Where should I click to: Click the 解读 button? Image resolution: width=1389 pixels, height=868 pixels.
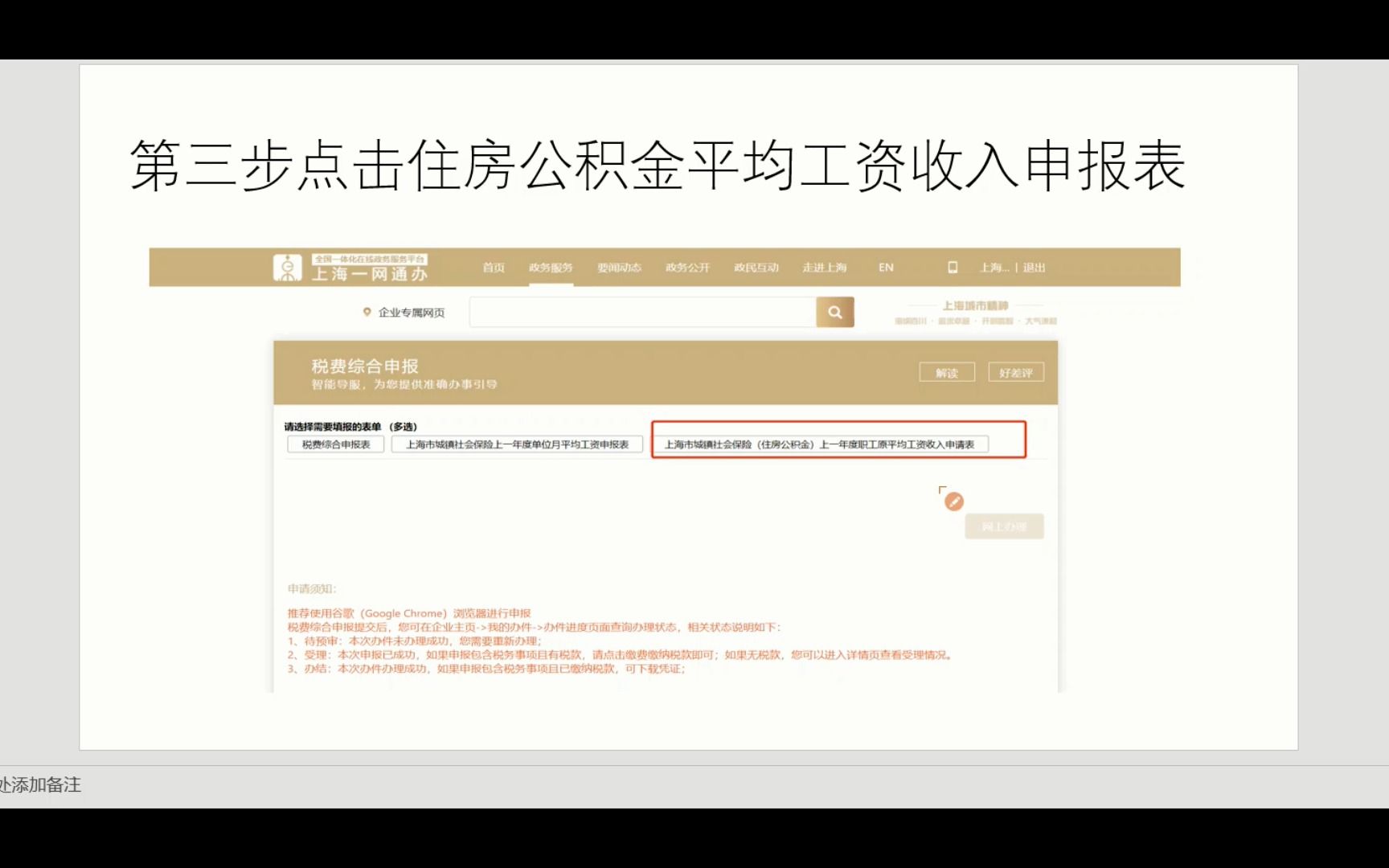[947, 373]
